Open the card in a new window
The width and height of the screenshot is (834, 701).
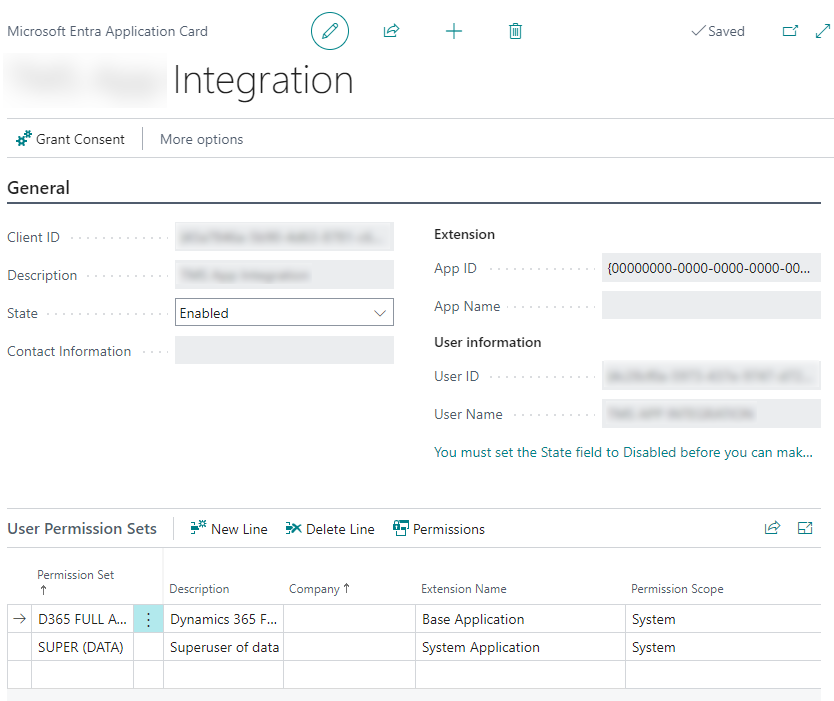click(x=790, y=31)
